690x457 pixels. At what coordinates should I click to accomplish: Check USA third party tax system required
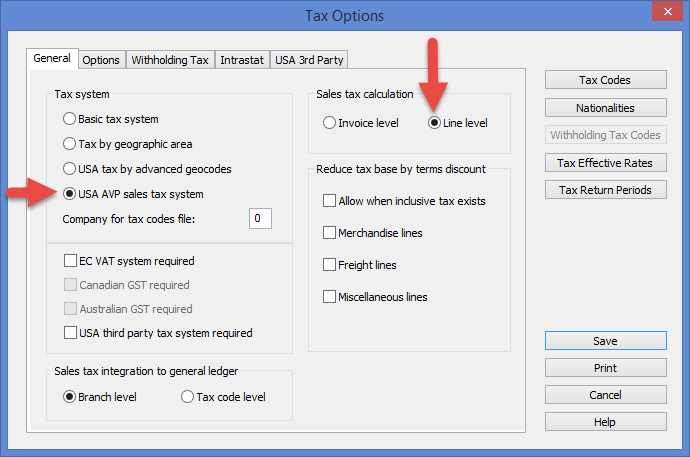tap(71, 333)
